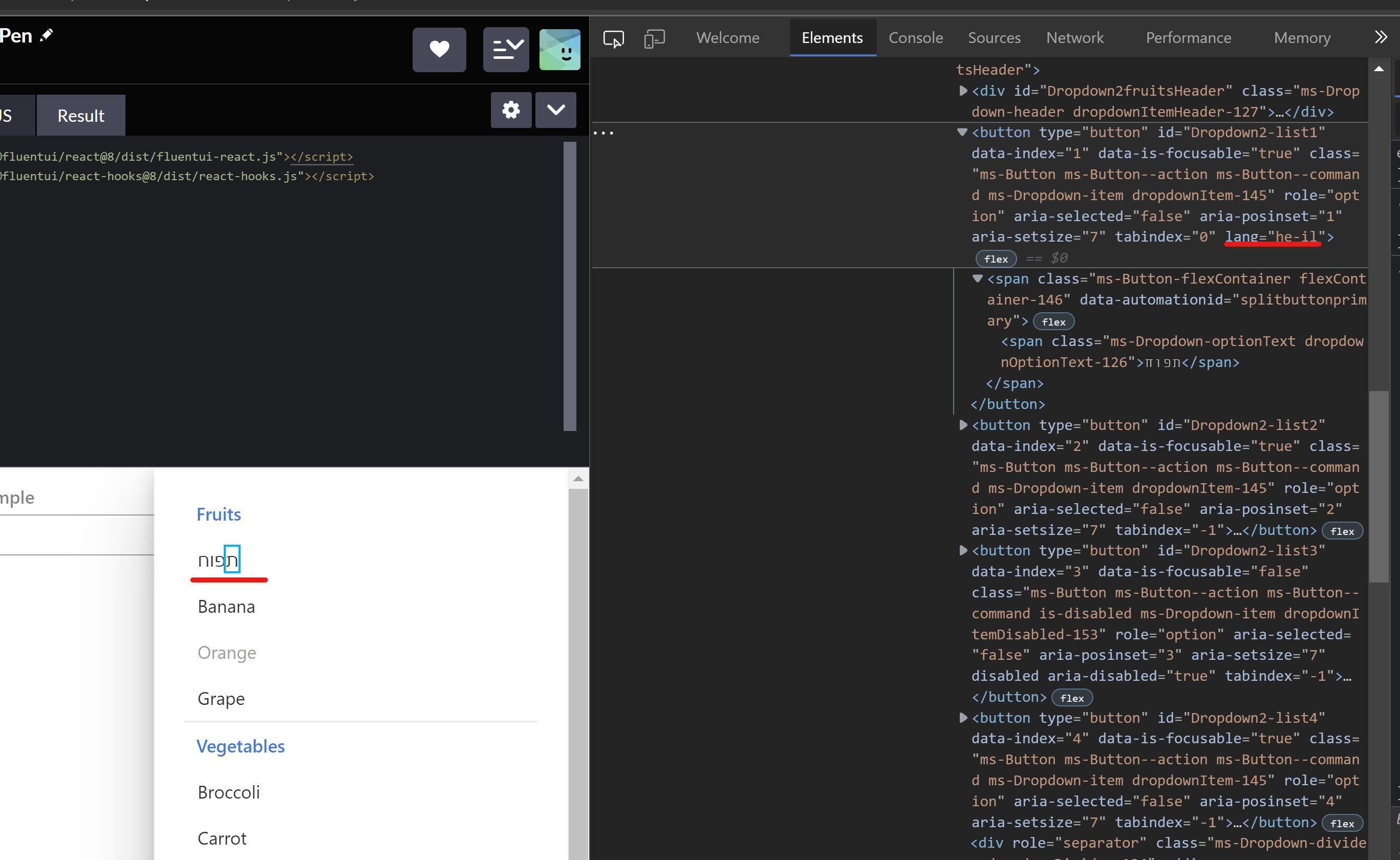The image size is (1400, 860).
Task: Click the pencil icon to edit pen title
Action: tap(47, 35)
